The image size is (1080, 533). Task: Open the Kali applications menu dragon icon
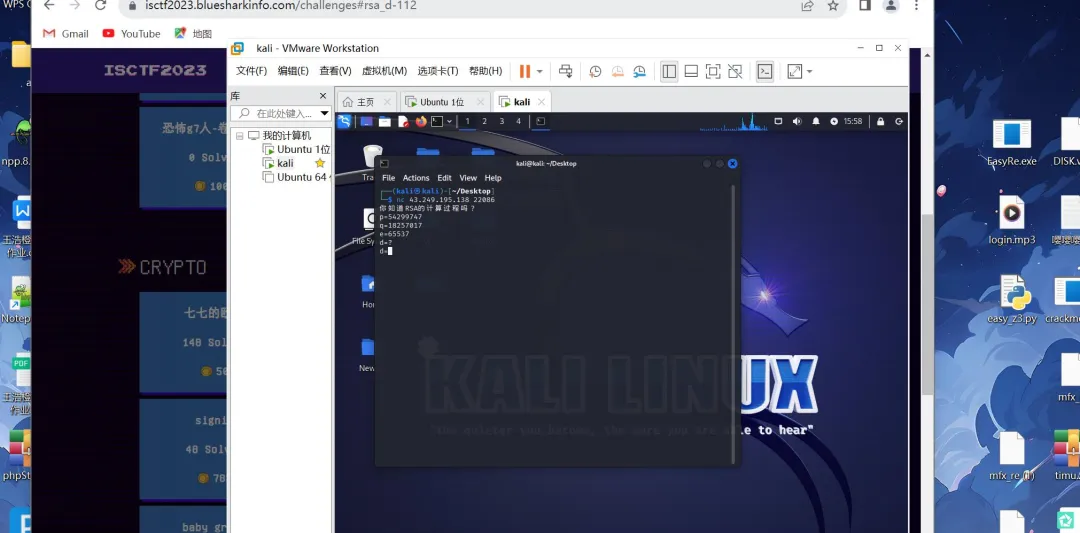pyautogui.click(x=344, y=121)
